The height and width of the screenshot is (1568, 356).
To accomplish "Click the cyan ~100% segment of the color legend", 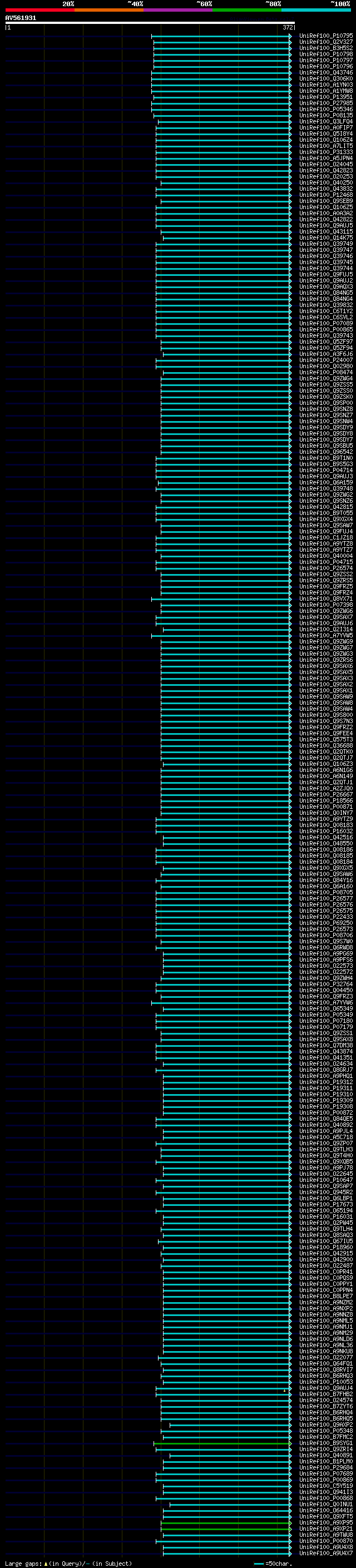I will click(x=316, y=10).
